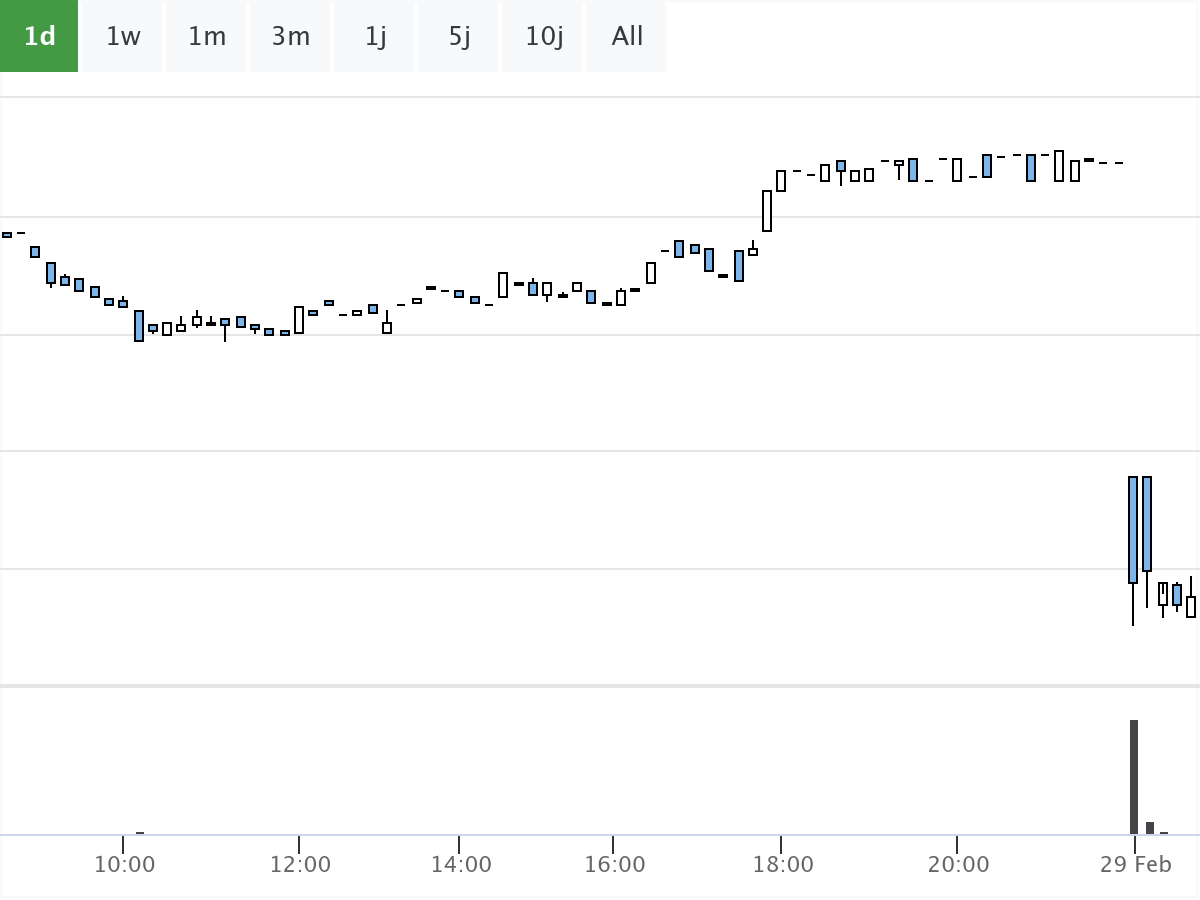
Task: Open the 10j ten-year chart
Action: pyautogui.click(x=541, y=36)
